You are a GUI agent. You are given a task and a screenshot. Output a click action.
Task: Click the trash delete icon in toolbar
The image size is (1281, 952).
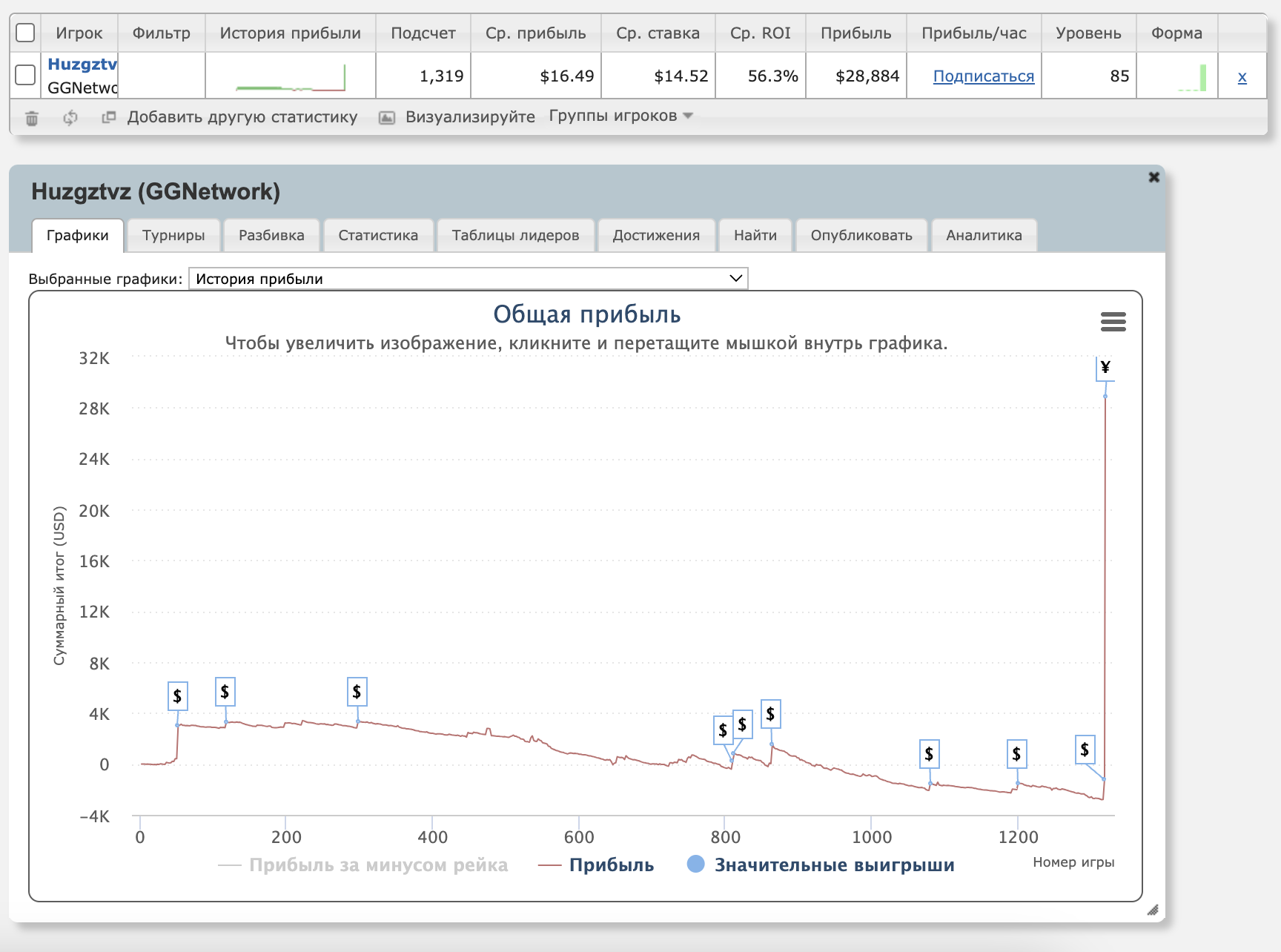[x=32, y=118]
